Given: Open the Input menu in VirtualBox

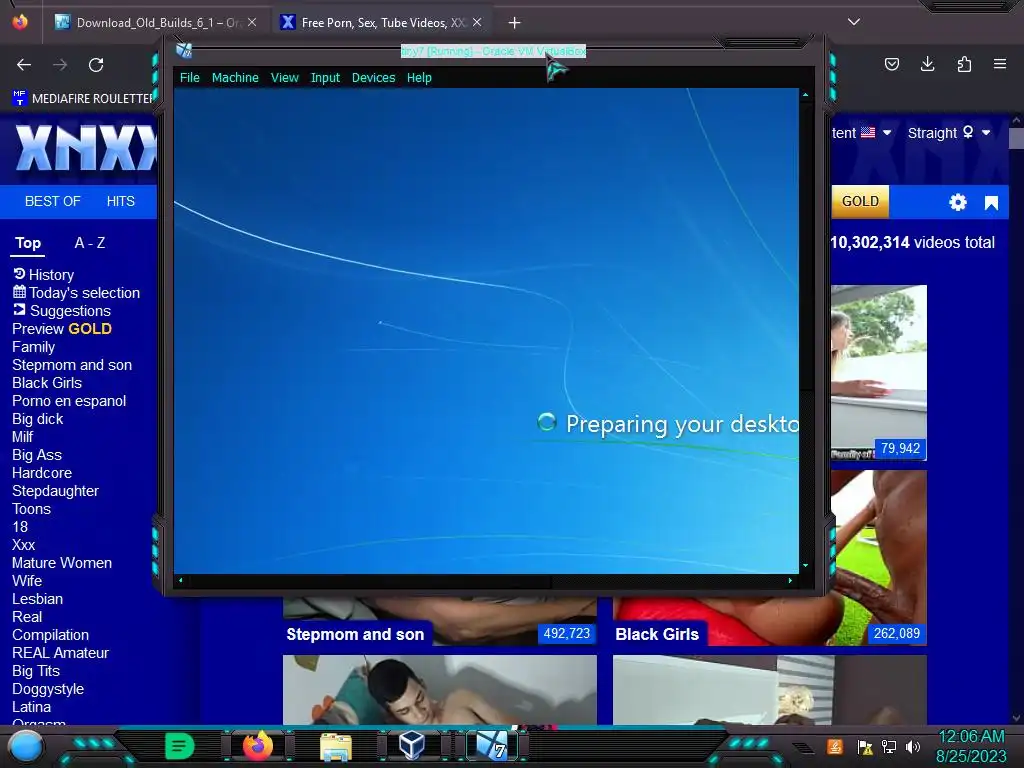Looking at the screenshot, I should pyautogui.click(x=325, y=78).
